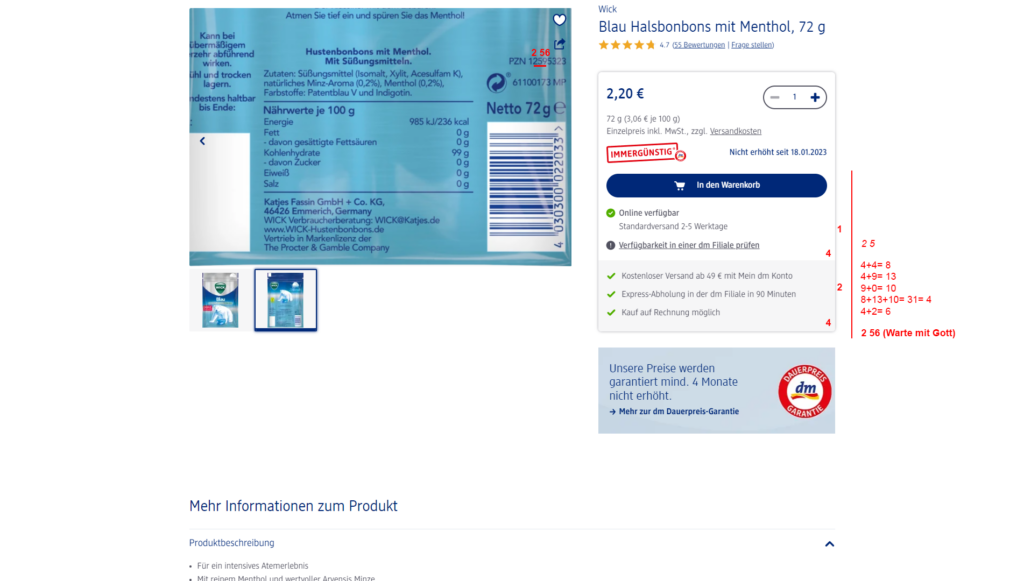Increase quantity with plus button
The image size is (1024, 581).
815,97
